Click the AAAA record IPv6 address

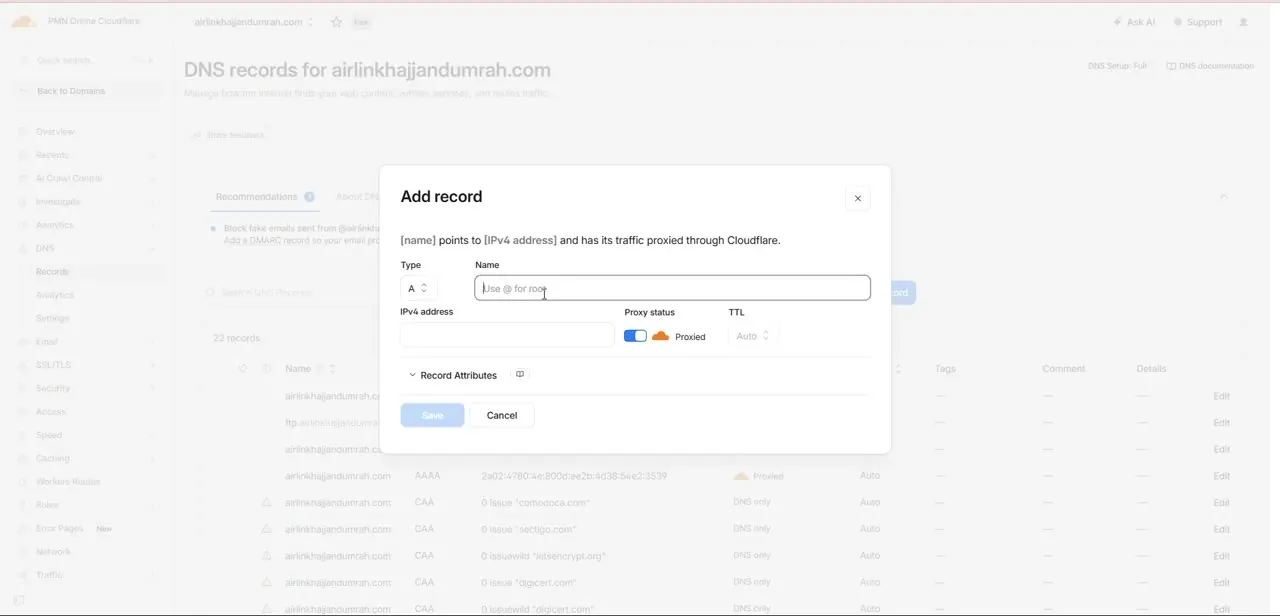[x=574, y=476]
